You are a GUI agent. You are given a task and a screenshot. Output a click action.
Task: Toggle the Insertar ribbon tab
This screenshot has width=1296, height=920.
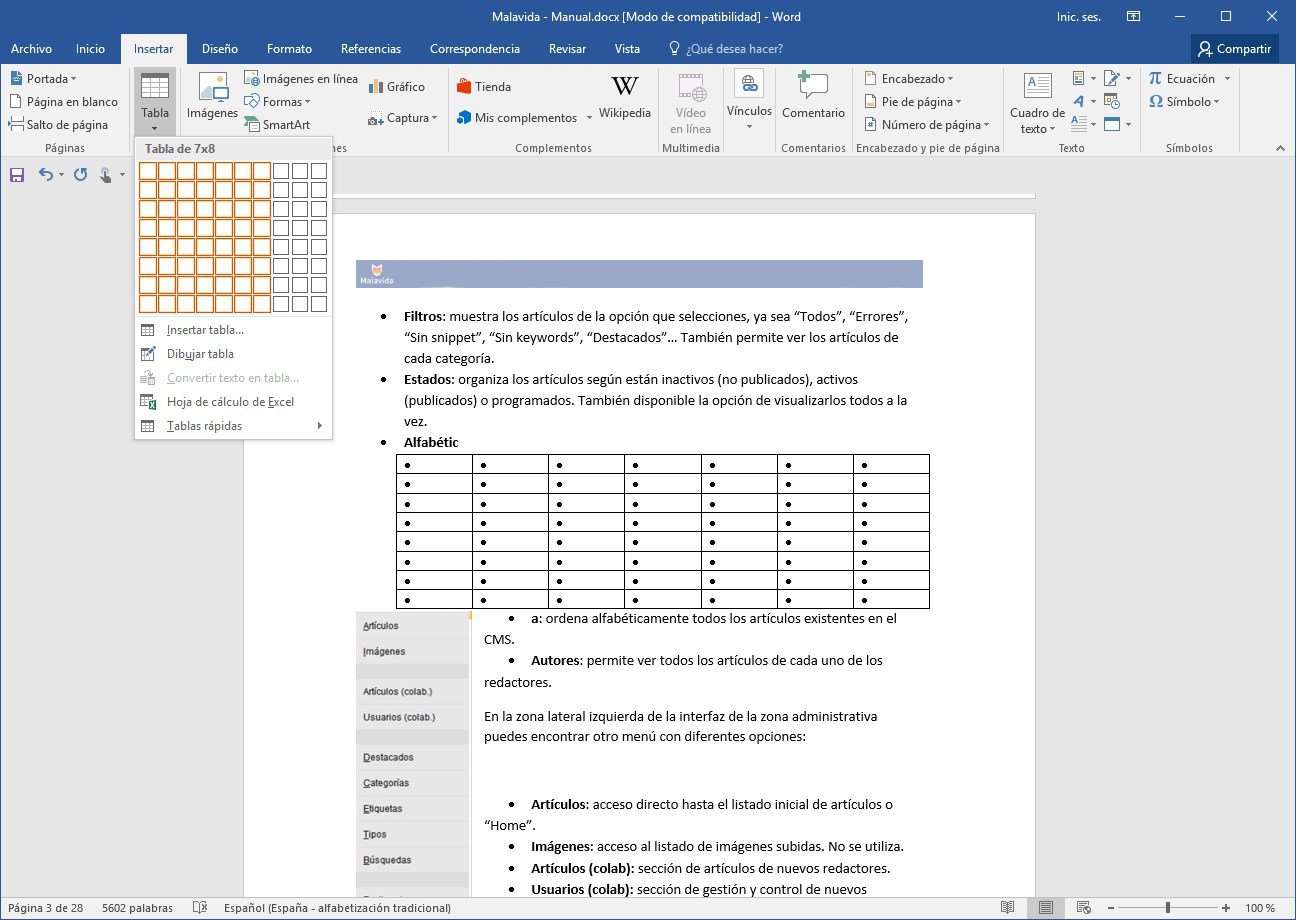click(x=152, y=48)
